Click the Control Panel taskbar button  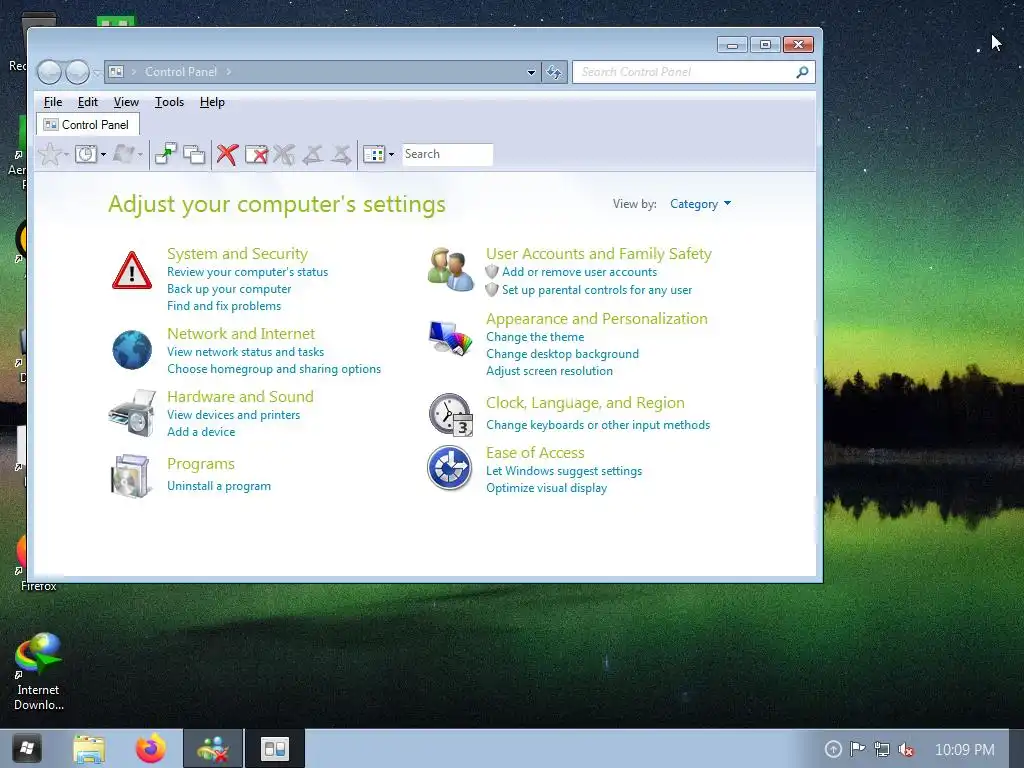275,748
